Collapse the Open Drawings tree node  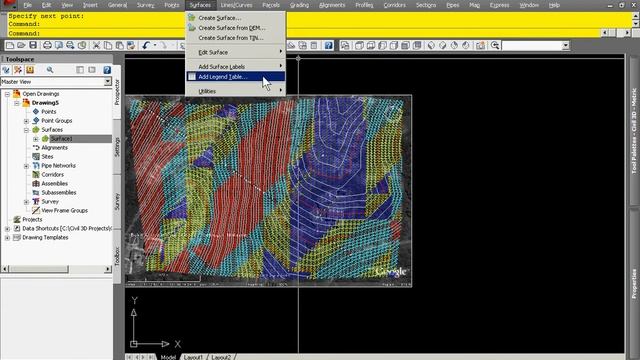point(7,94)
